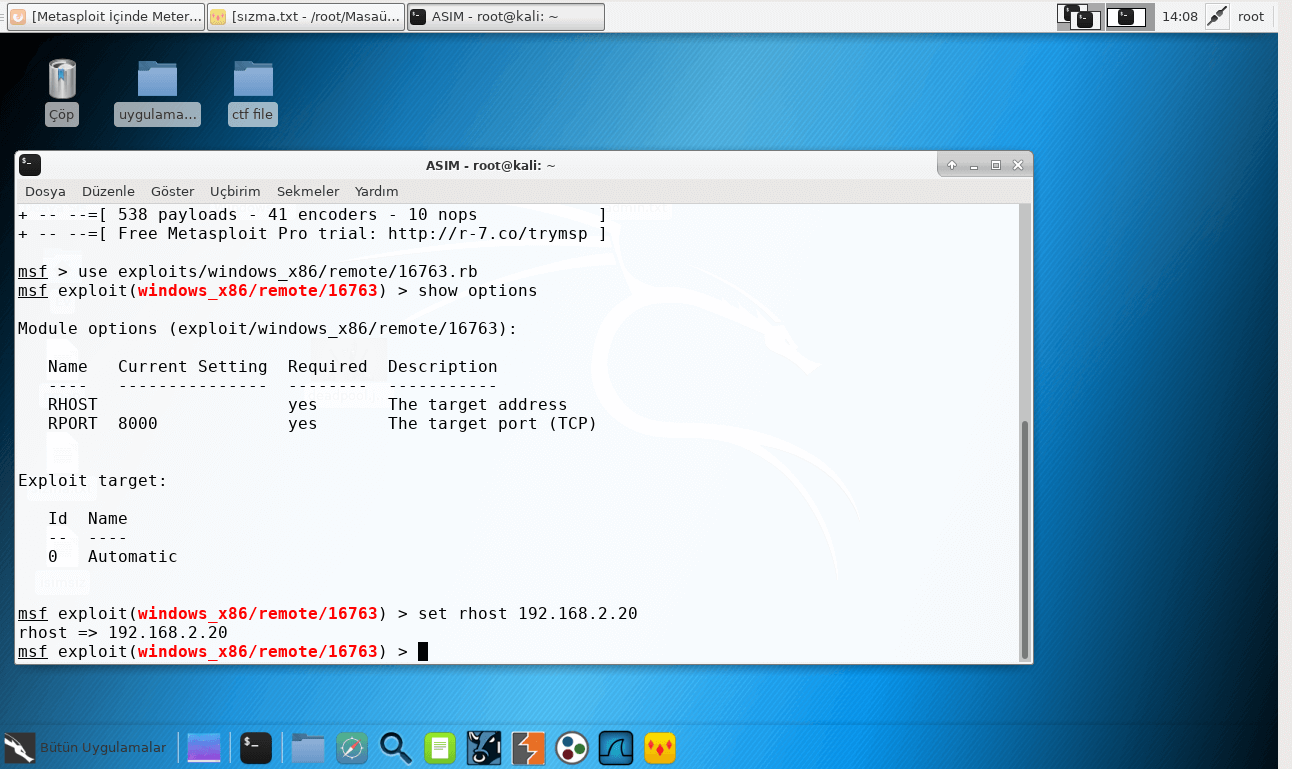The height and width of the screenshot is (769, 1292).
Task: Open file manager folder icon in dock
Action: click(308, 747)
